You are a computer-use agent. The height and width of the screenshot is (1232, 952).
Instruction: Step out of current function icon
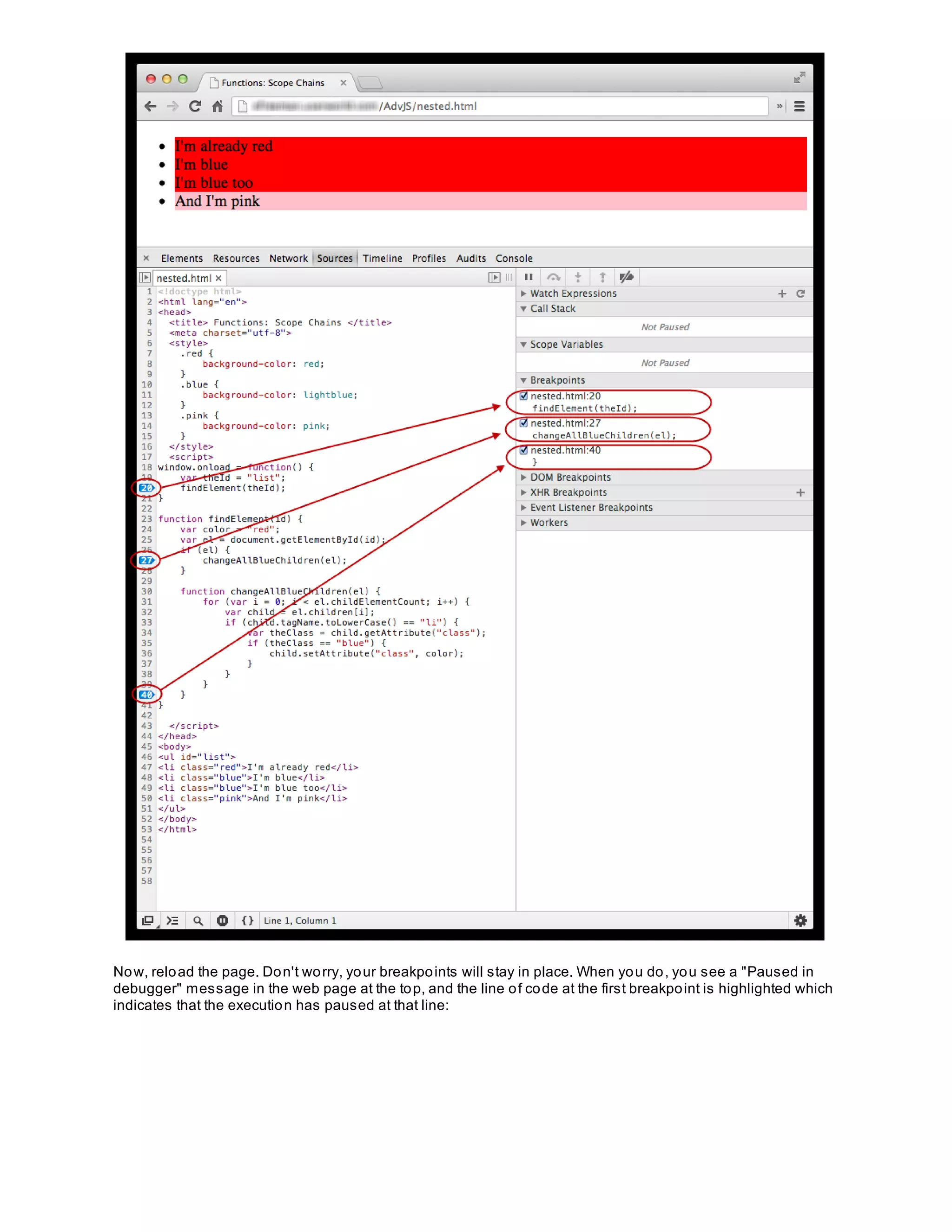(602, 277)
